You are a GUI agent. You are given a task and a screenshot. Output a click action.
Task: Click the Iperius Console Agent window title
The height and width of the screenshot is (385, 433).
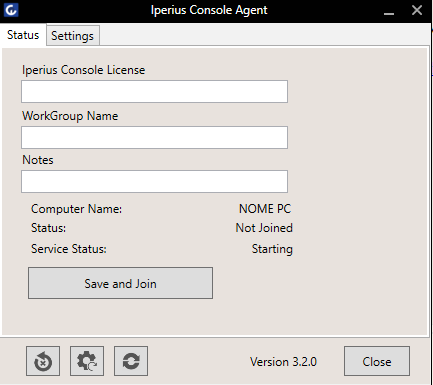pyautogui.click(x=209, y=10)
